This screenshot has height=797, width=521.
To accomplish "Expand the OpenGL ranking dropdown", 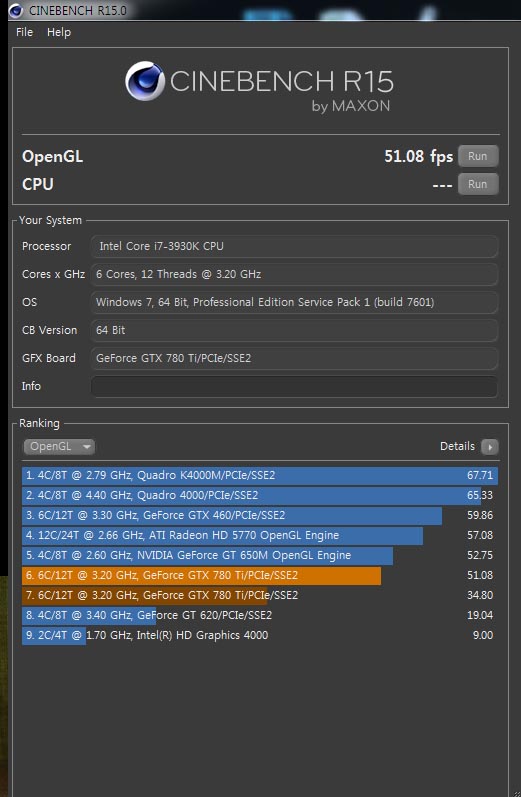I will [x=59, y=447].
